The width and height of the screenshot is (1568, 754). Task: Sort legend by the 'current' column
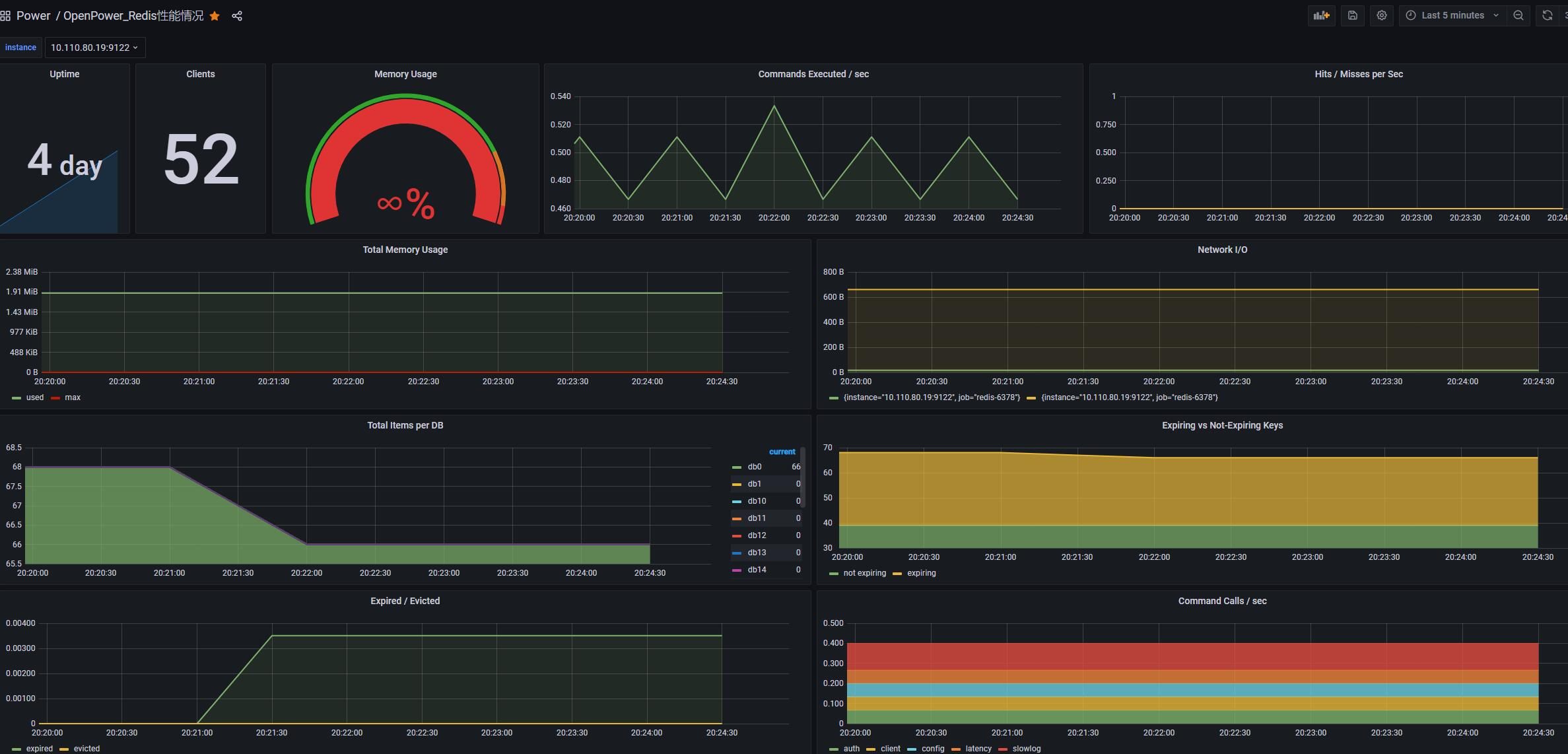coord(782,452)
